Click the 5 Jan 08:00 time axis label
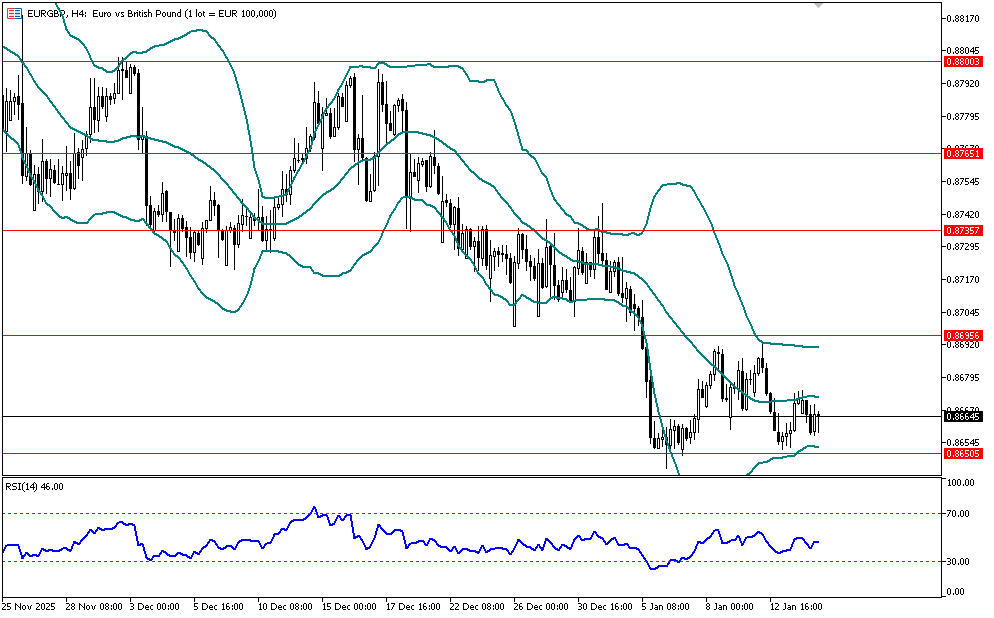 pos(665,606)
